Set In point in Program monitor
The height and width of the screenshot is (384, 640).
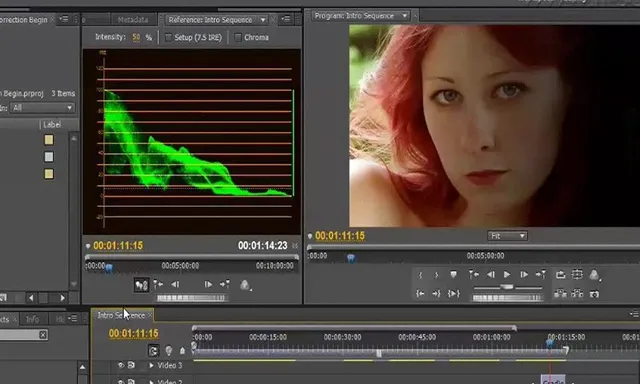point(420,275)
